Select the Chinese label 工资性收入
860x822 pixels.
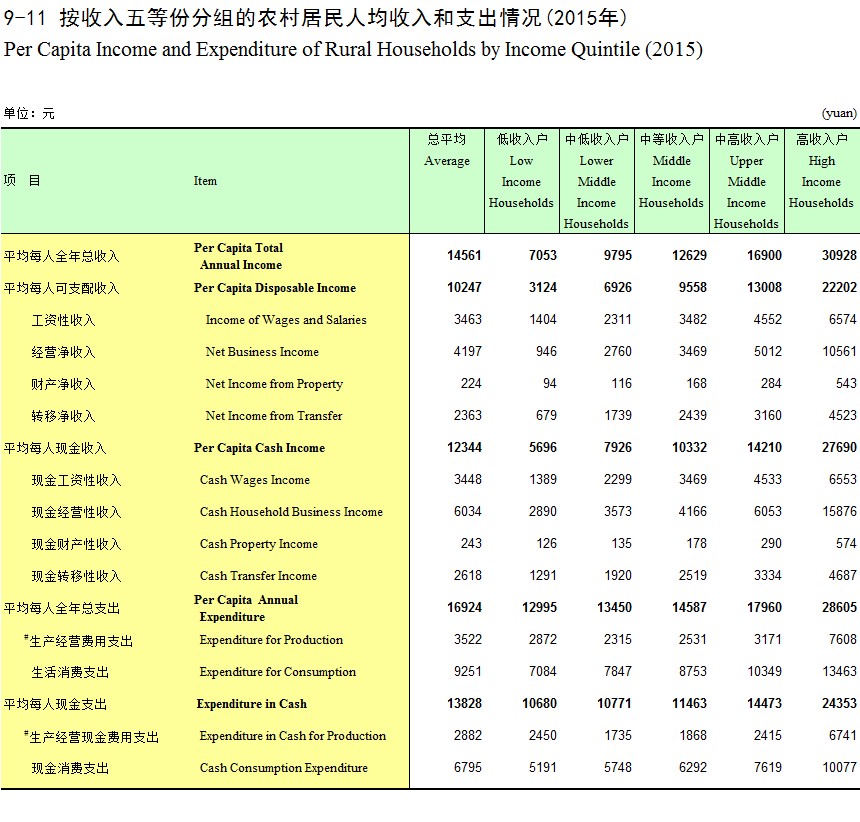pos(63,320)
